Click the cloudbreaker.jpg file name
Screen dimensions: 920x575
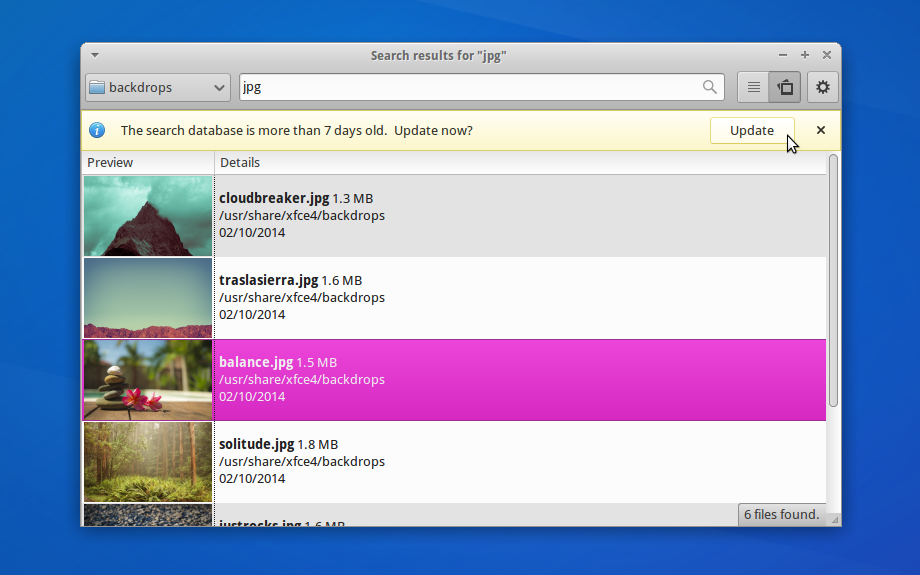274,198
